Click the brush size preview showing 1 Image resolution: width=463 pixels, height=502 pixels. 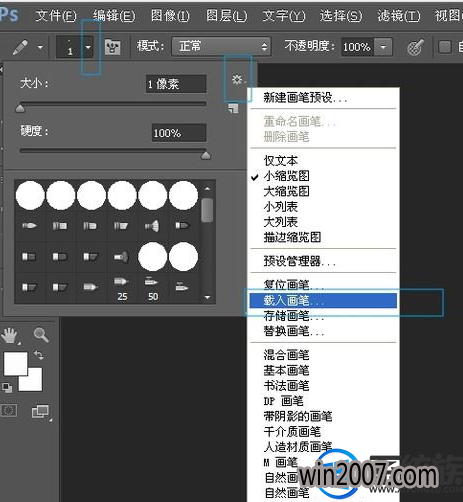[x=70, y=47]
